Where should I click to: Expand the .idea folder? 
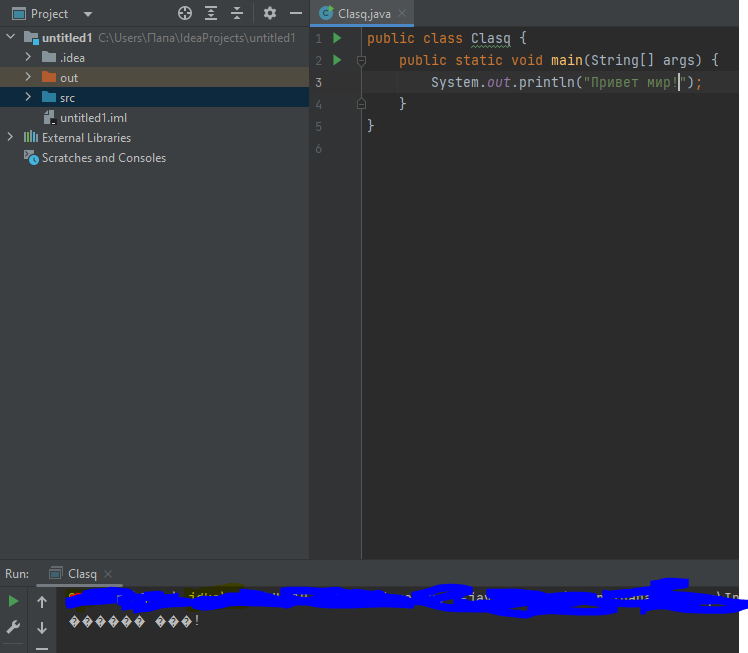[28, 57]
